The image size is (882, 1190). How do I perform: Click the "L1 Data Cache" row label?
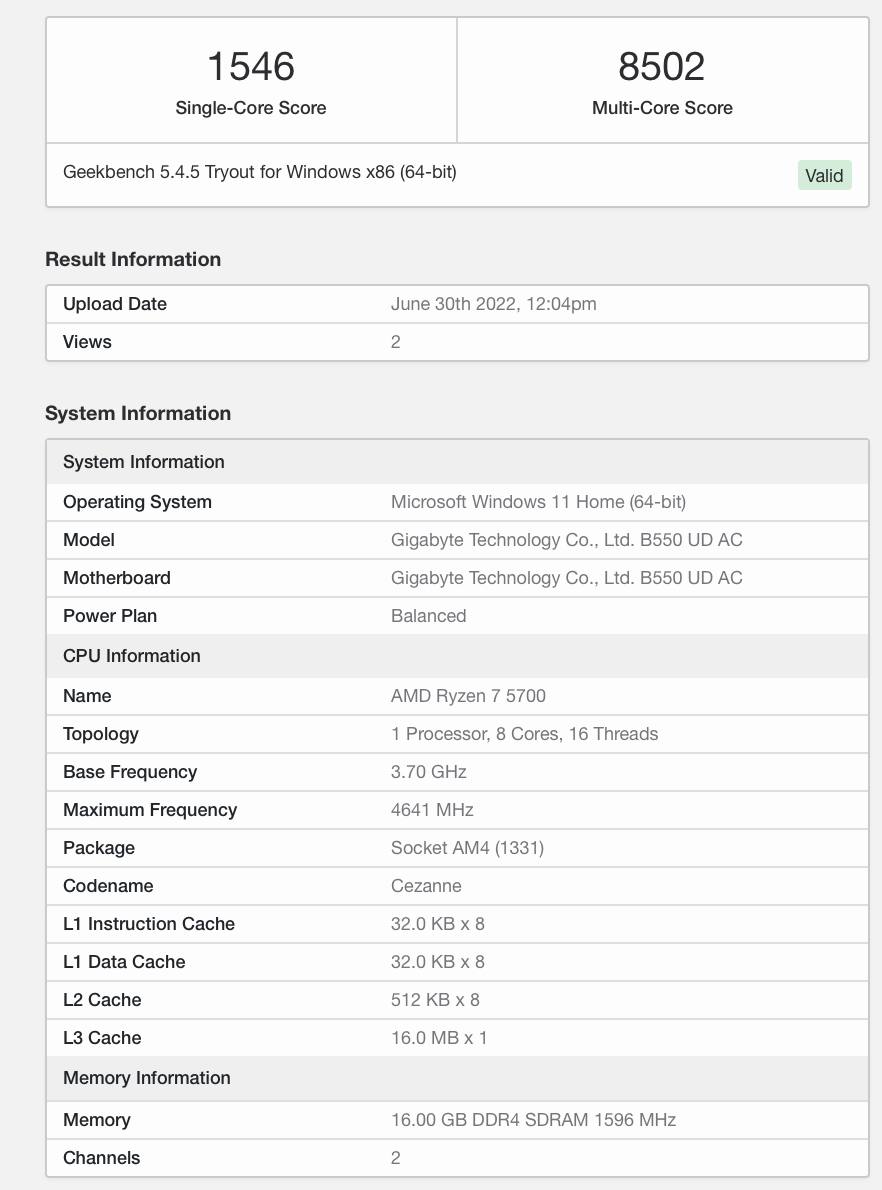tap(124, 962)
